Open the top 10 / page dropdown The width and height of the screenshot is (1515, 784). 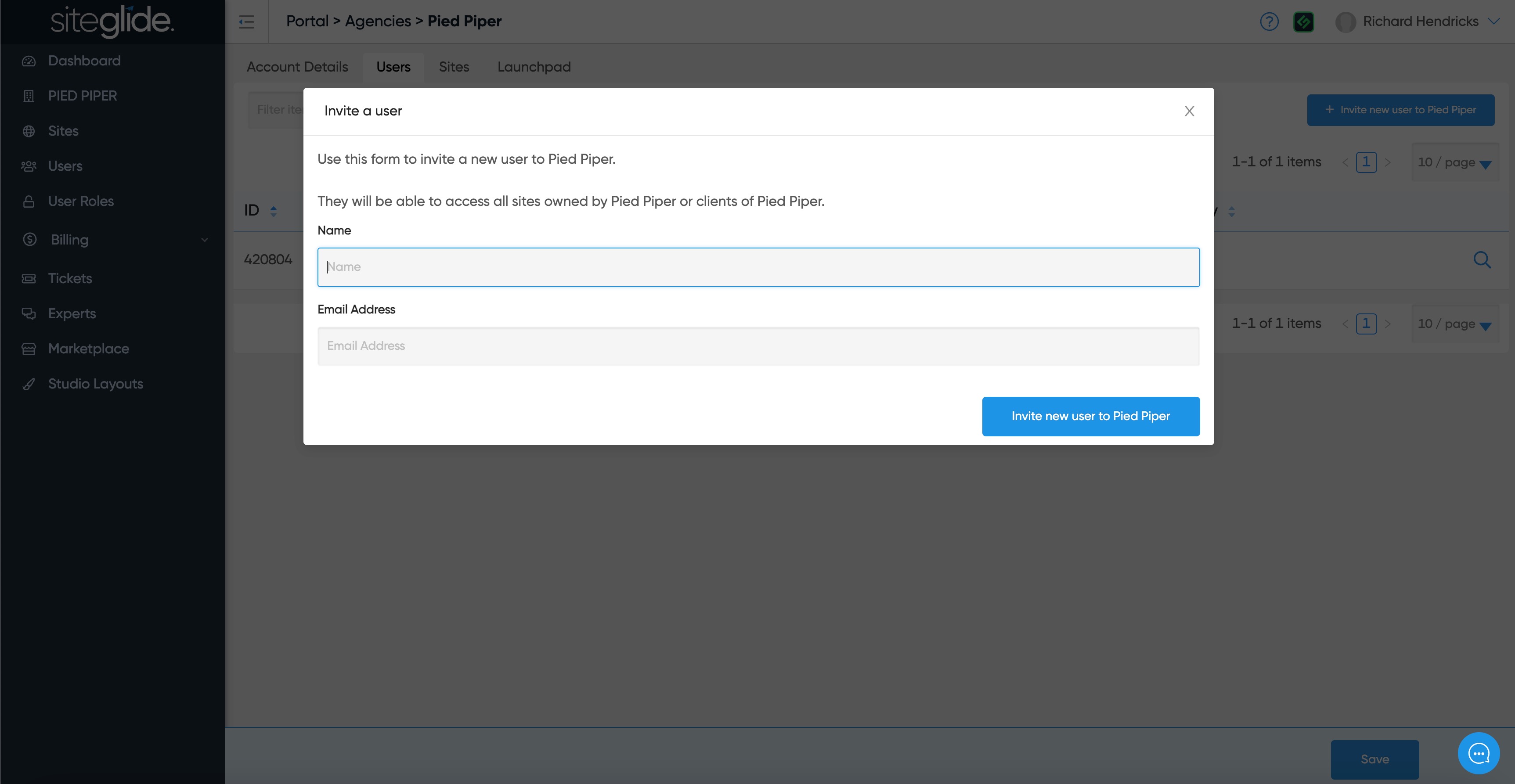pos(1454,162)
